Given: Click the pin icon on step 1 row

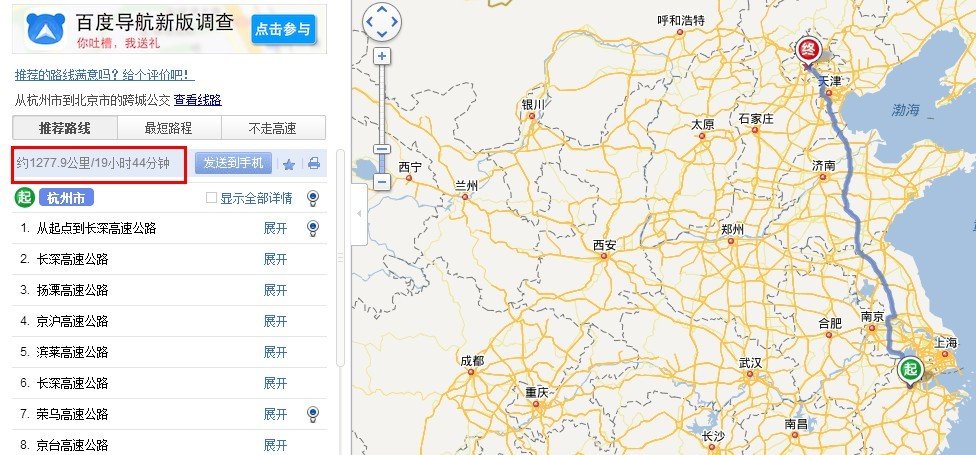Looking at the screenshot, I should point(313,228).
